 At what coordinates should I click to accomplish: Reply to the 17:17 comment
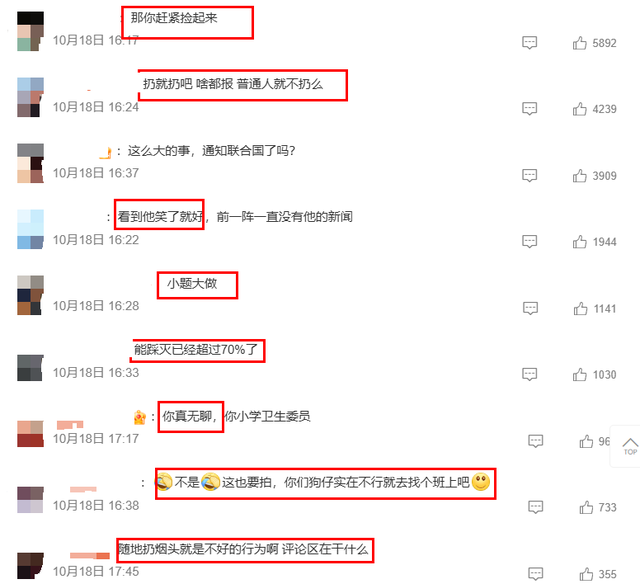[536, 441]
